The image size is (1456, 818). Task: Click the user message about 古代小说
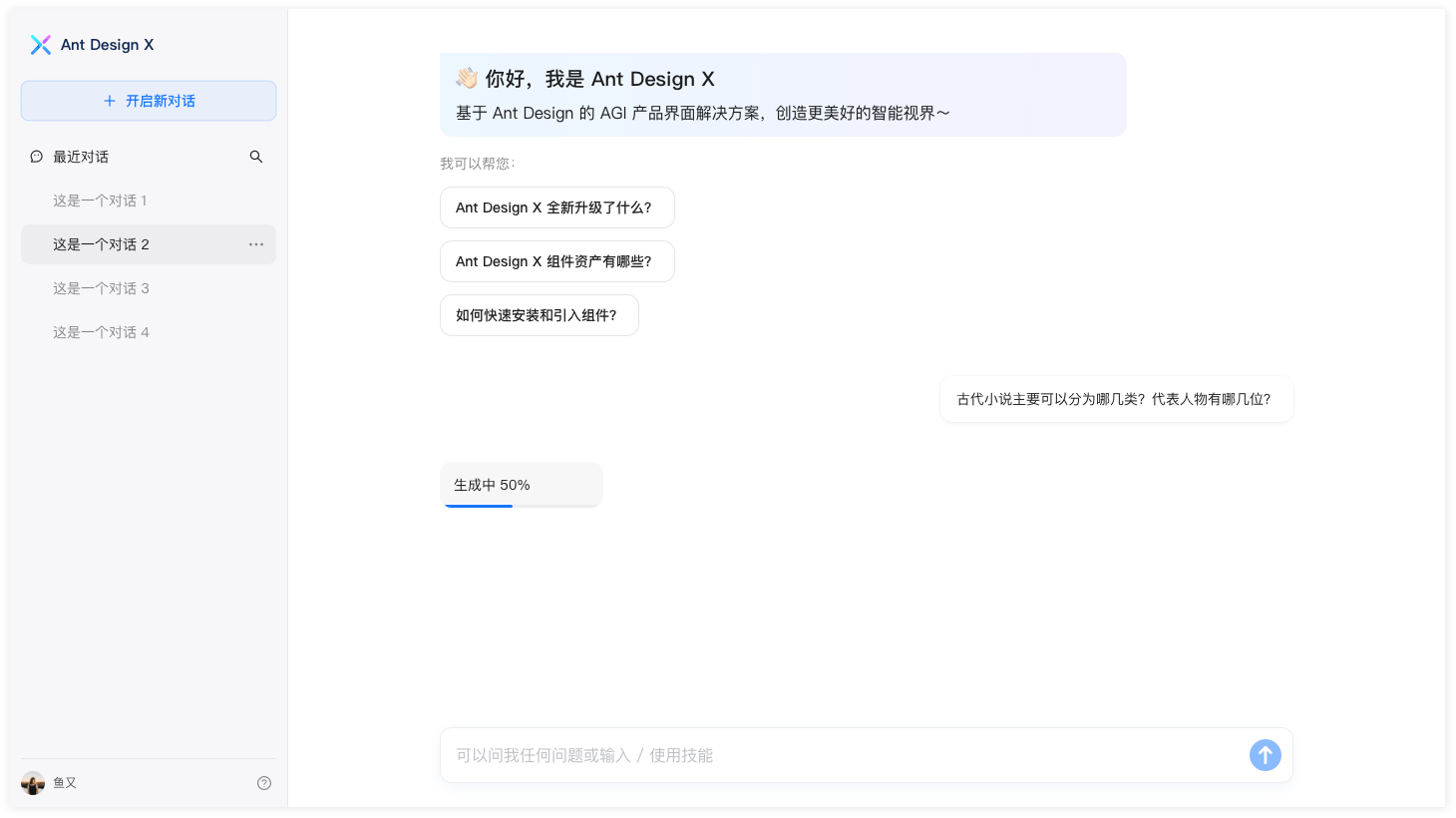(1117, 399)
